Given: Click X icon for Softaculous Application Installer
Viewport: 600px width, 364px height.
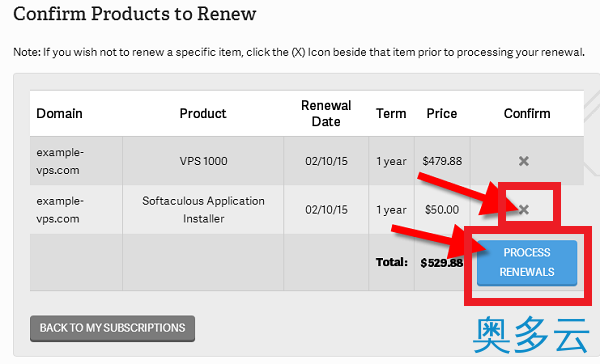Looking at the screenshot, I should (x=523, y=209).
